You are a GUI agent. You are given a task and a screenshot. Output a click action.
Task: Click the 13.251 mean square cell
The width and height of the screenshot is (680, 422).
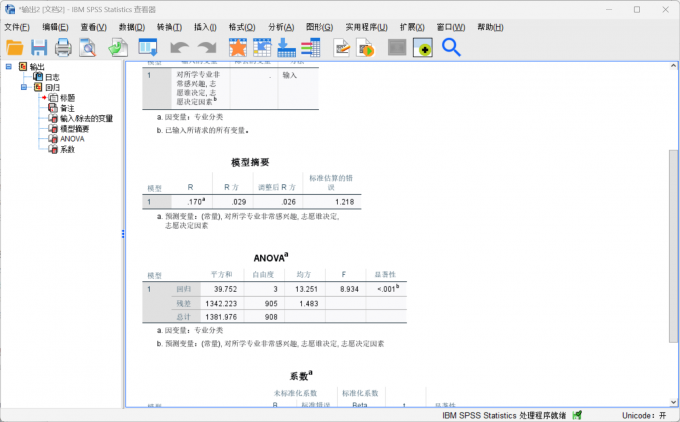pos(306,289)
